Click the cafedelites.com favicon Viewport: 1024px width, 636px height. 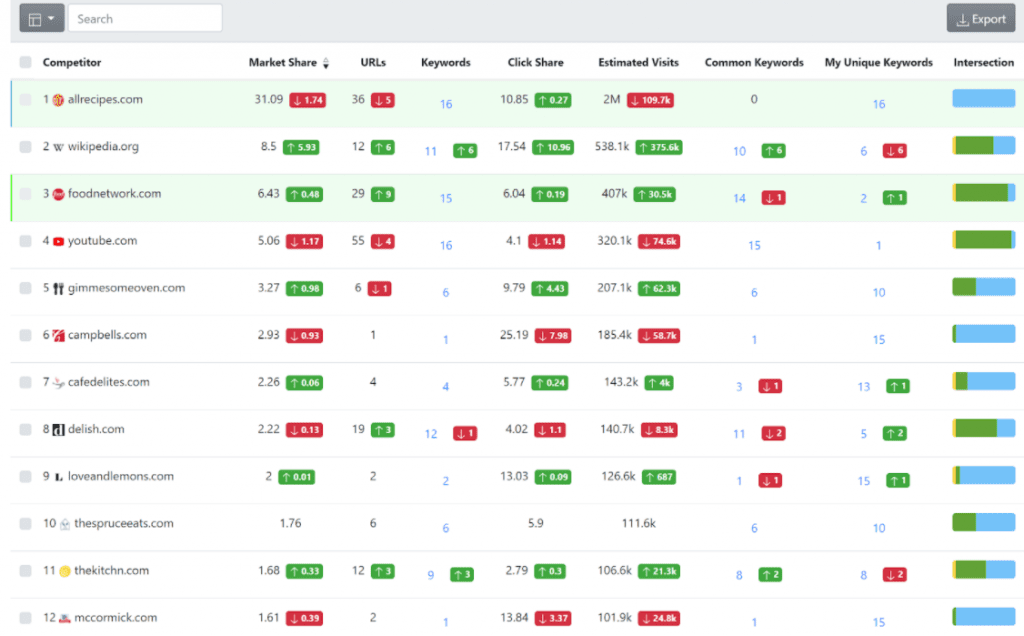click(58, 383)
